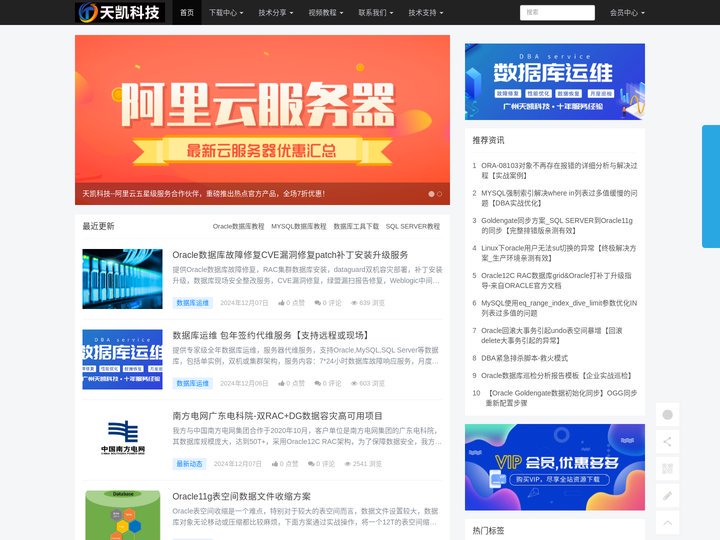
Task: Open article 数据库运维 包年签约代维服务
Action: click(x=270, y=335)
